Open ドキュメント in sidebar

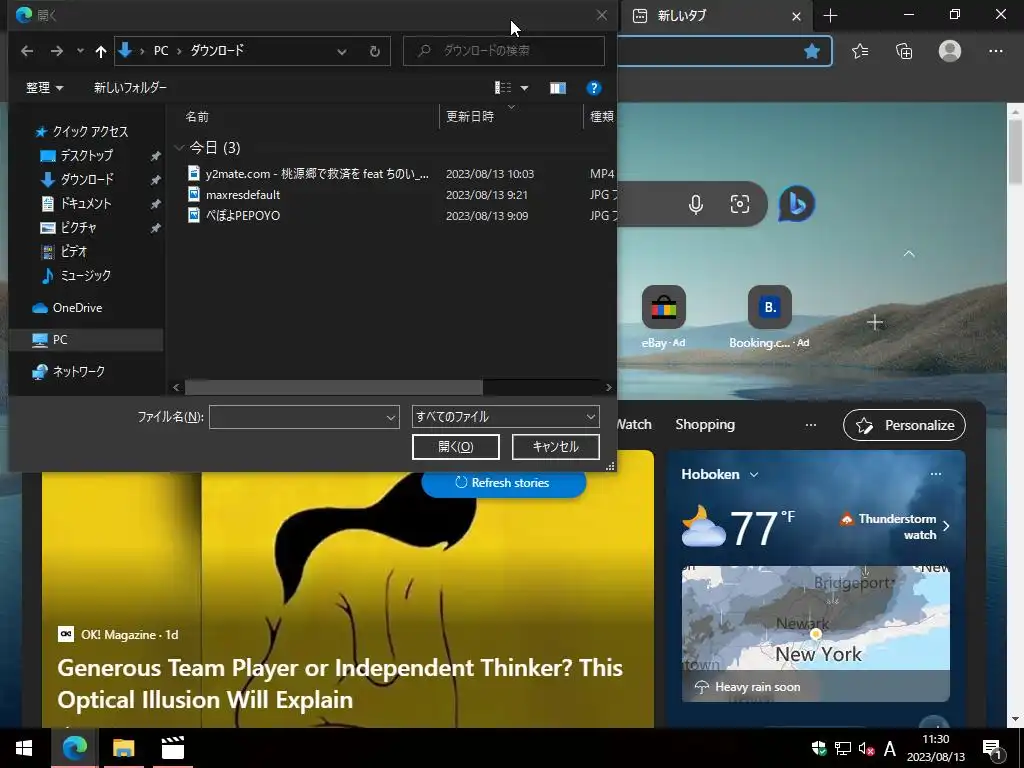86,203
